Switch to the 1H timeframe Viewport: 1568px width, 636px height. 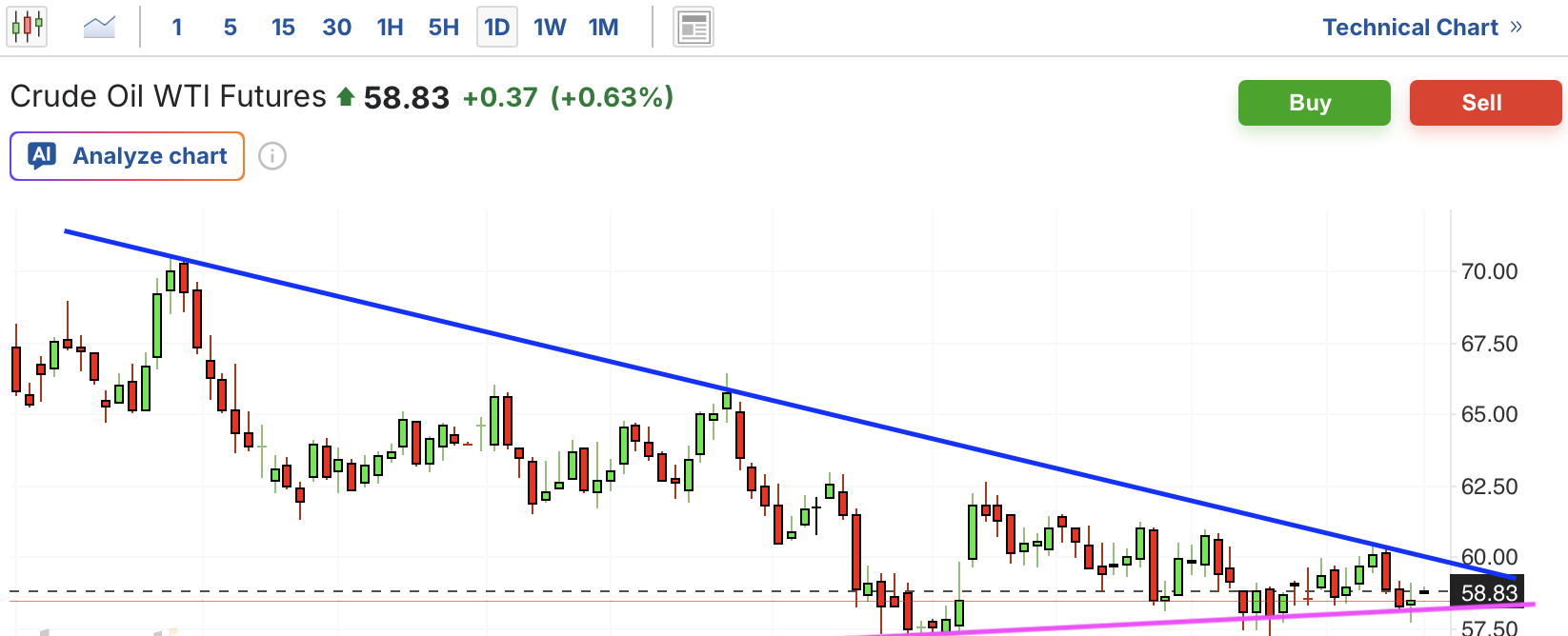(x=391, y=28)
